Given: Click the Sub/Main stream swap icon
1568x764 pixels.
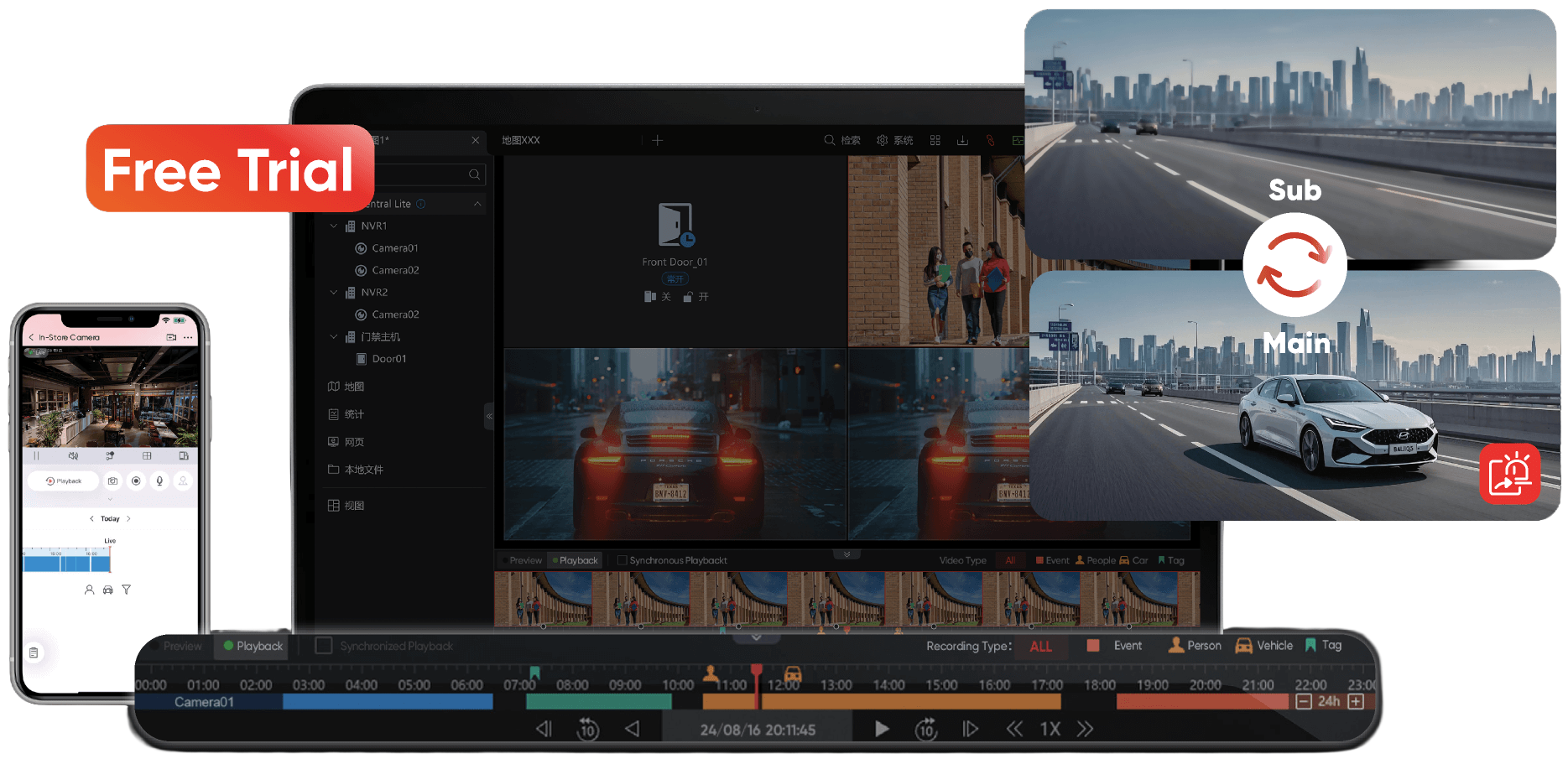Looking at the screenshot, I should coord(1295,265).
